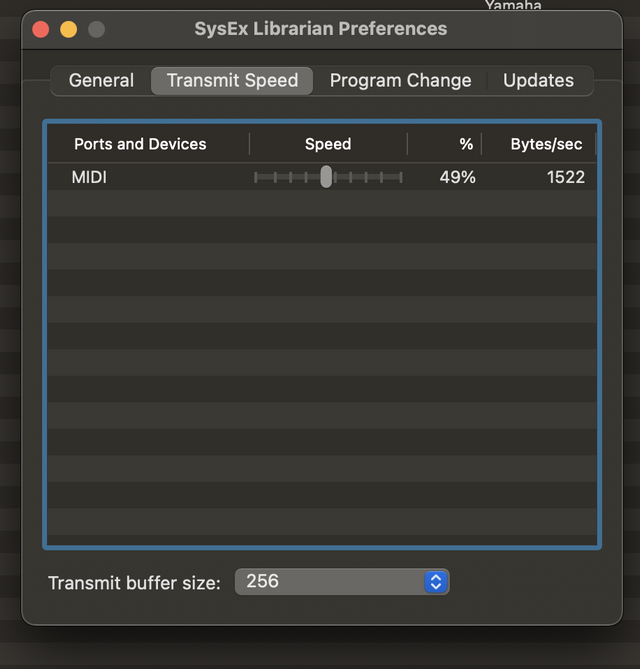Click the MIDI speed slider thumb

tap(326, 177)
